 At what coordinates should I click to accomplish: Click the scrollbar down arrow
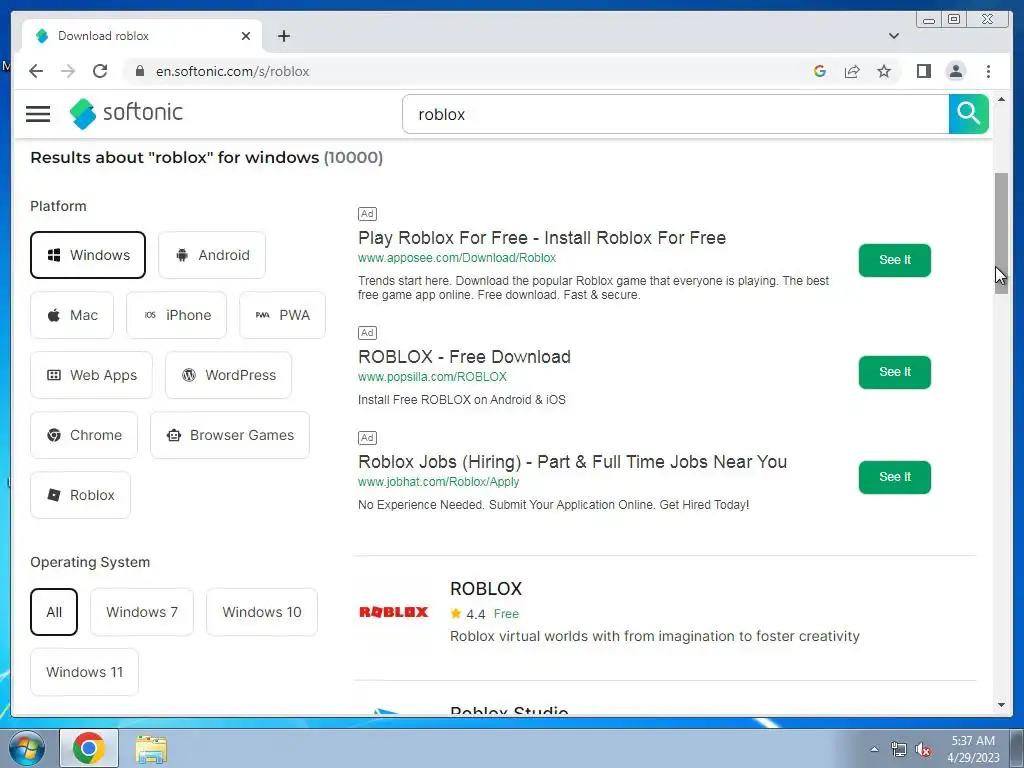tap(1001, 705)
